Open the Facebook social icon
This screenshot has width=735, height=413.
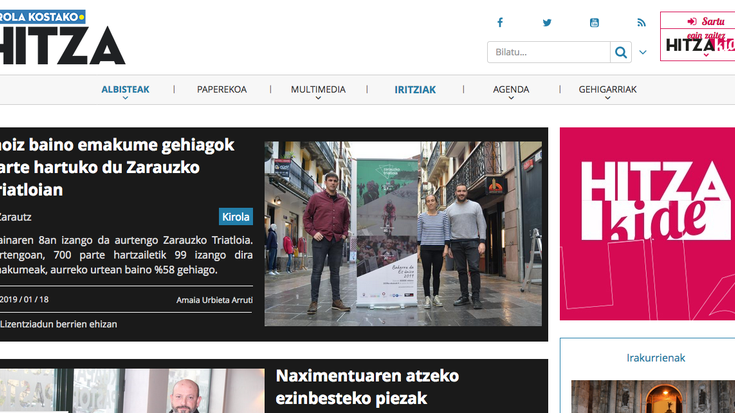click(500, 23)
